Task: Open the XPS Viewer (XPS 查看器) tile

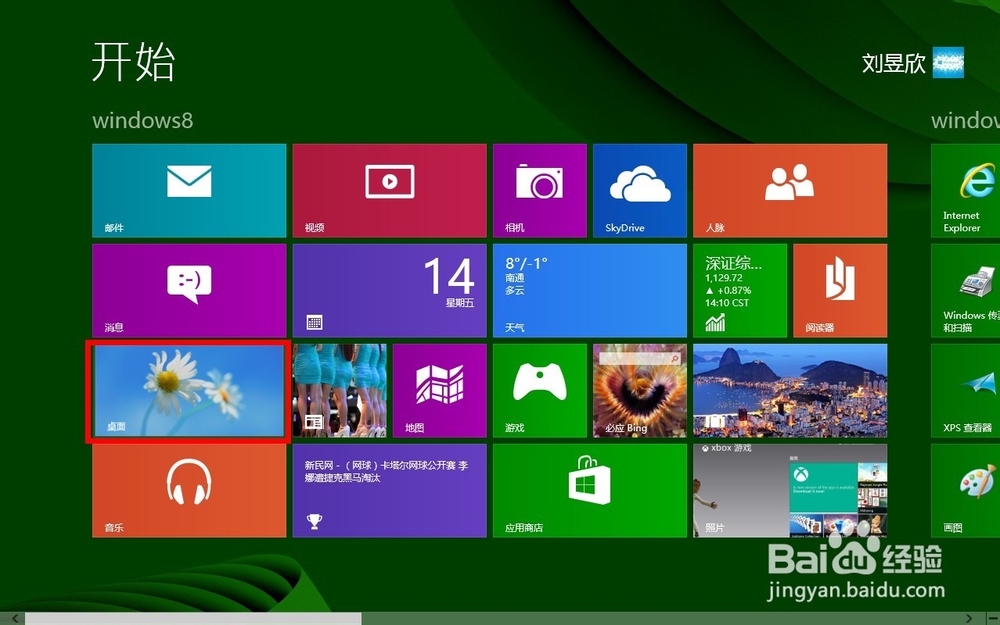Action: [x=966, y=390]
